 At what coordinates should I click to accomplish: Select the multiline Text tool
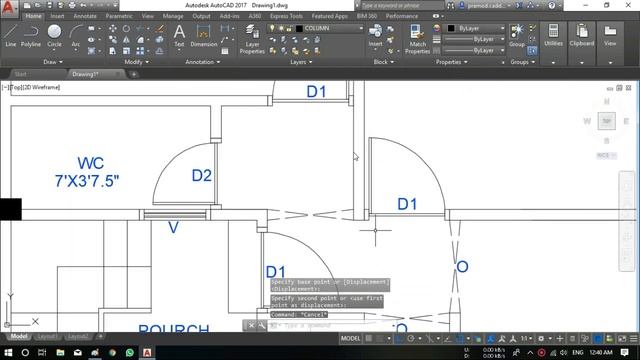point(179,35)
